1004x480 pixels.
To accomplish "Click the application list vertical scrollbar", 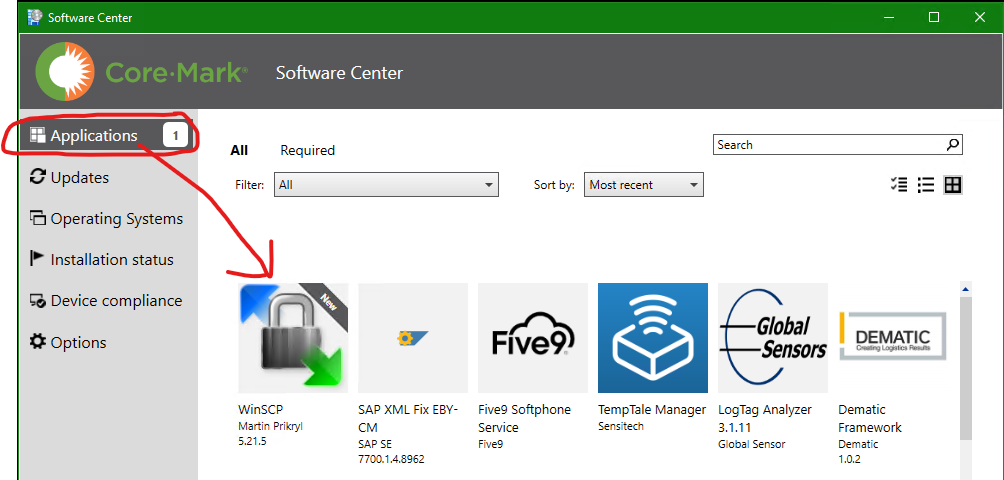I will click(x=966, y=368).
